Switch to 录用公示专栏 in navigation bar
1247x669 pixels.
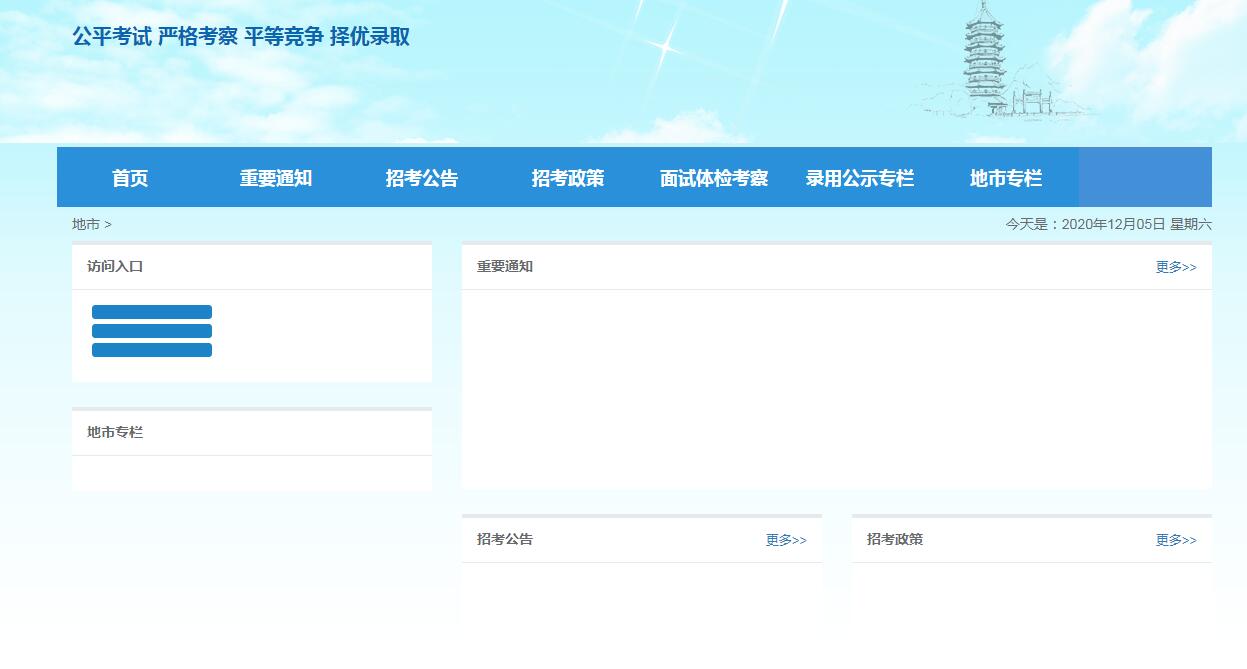click(860, 178)
